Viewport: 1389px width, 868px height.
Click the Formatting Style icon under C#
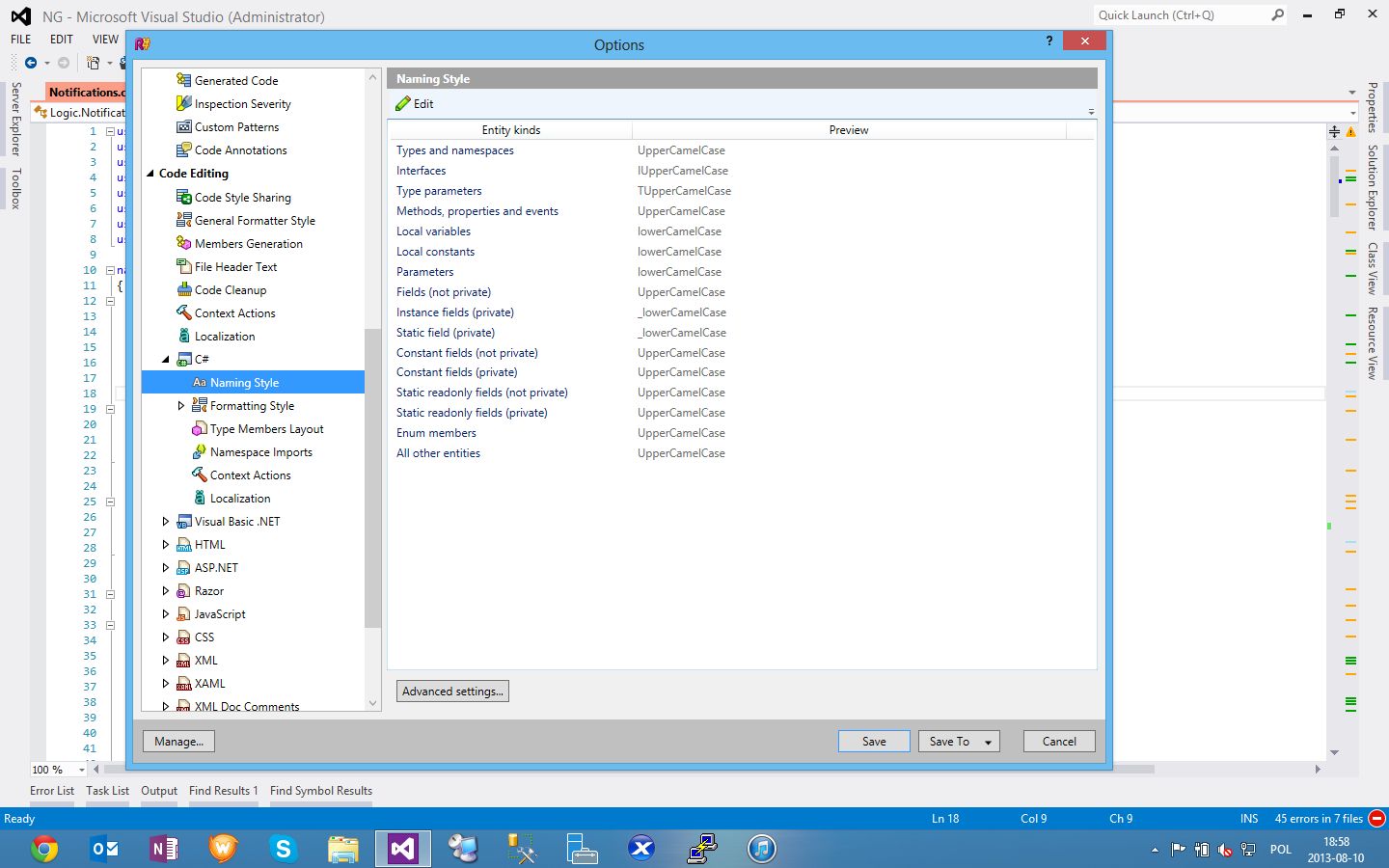pyautogui.click(x=199, y=405)
